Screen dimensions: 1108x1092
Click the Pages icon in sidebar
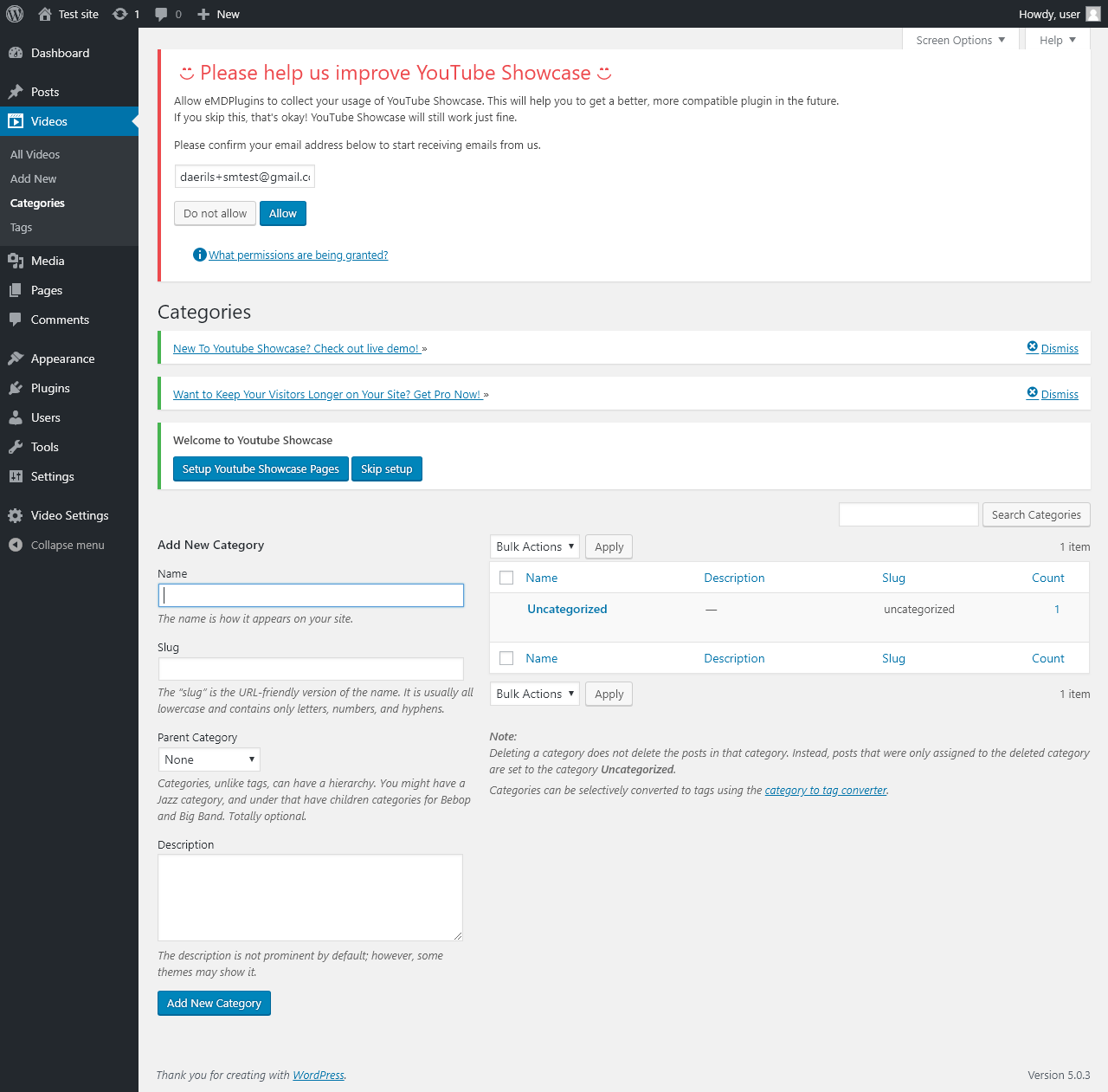click(16, 290)
